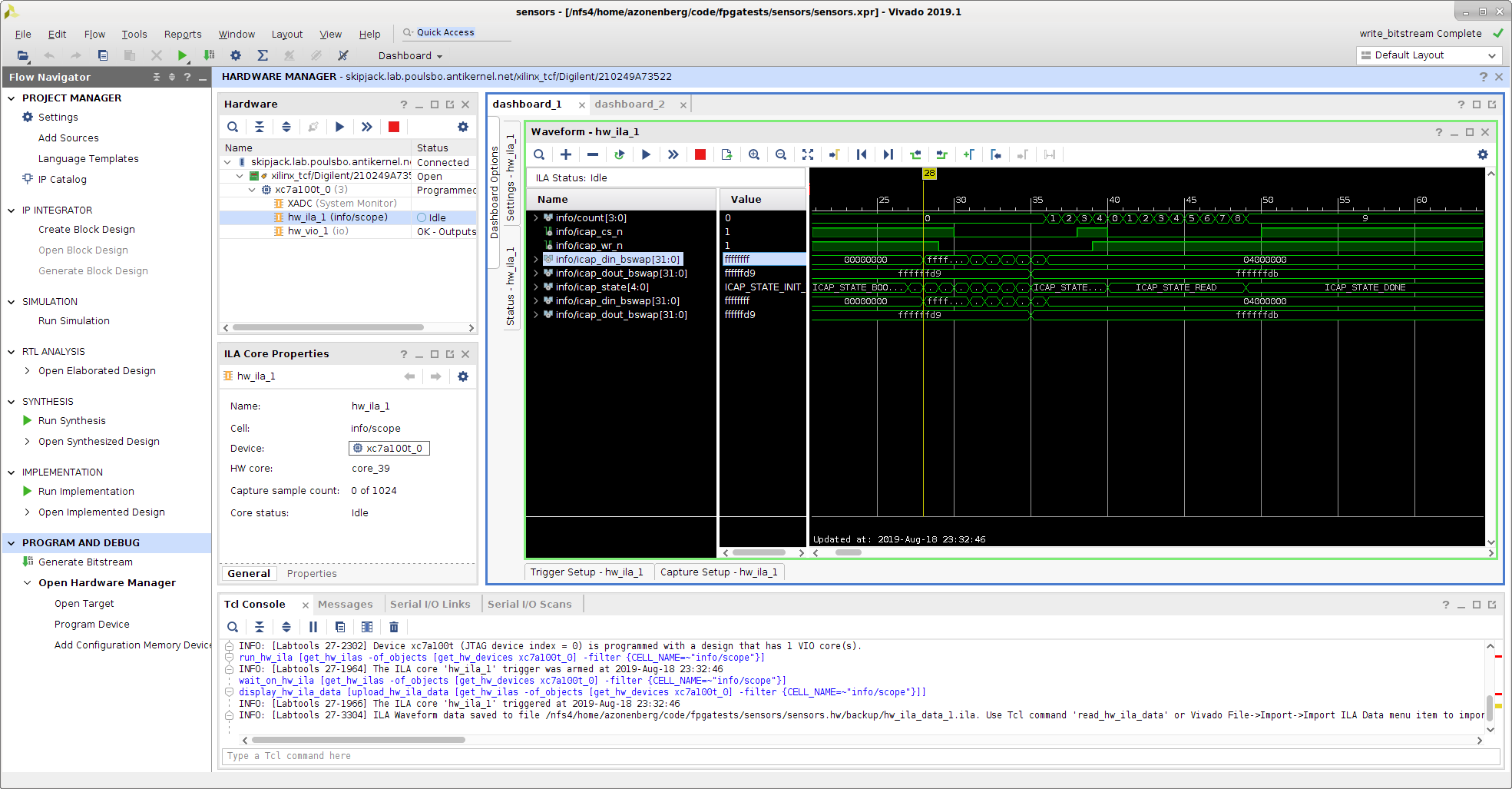This screenshot has width=1512, height=789.
Task: Run trigger immediate in waveform toolbar
Action: 673,154
